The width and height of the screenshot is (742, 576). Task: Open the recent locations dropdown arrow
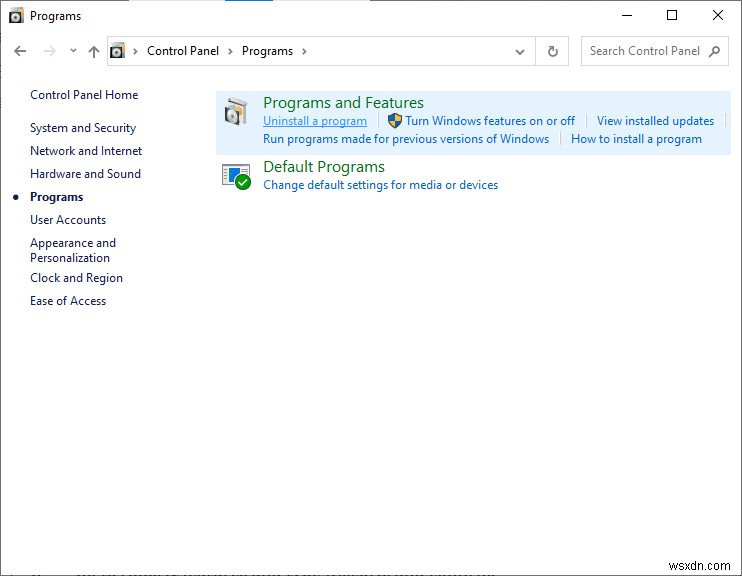pos(73,50)
